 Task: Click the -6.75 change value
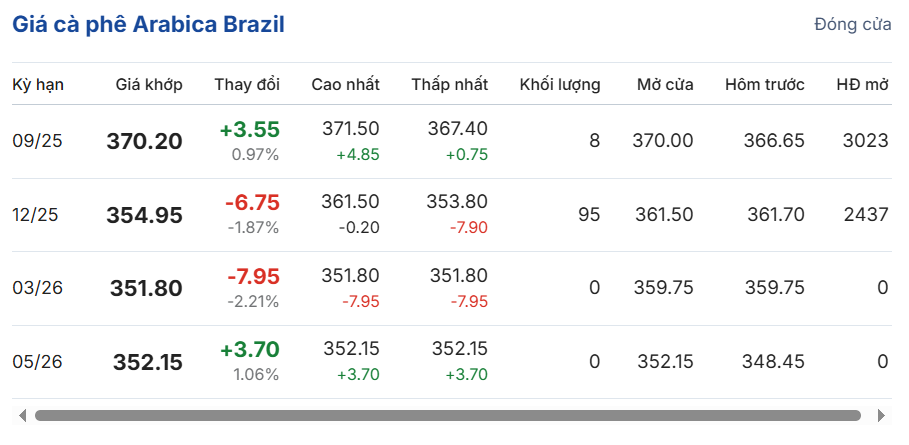(252, 203)
